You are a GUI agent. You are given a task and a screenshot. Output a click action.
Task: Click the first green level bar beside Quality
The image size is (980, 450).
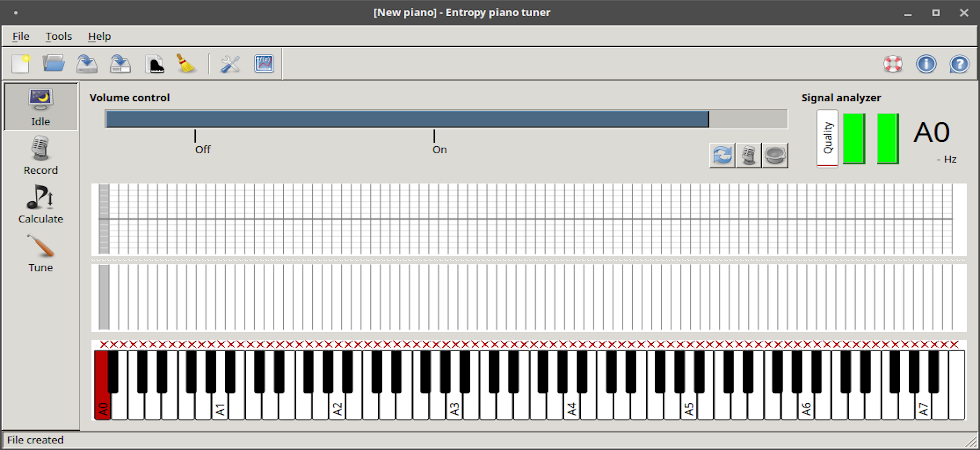854,139
